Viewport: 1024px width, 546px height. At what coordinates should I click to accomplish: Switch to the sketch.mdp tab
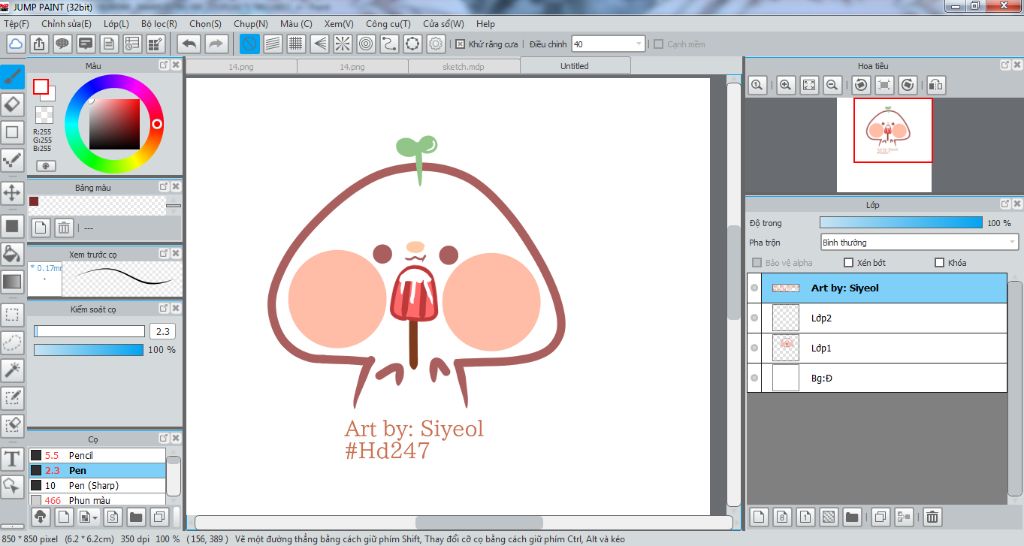464,67
